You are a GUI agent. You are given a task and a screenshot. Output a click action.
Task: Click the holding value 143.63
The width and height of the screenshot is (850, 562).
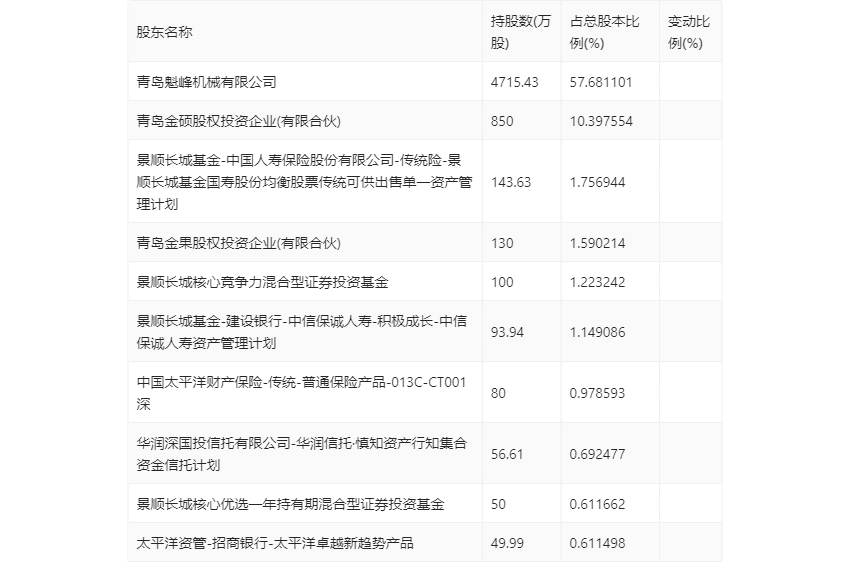[x=511, y=182]
